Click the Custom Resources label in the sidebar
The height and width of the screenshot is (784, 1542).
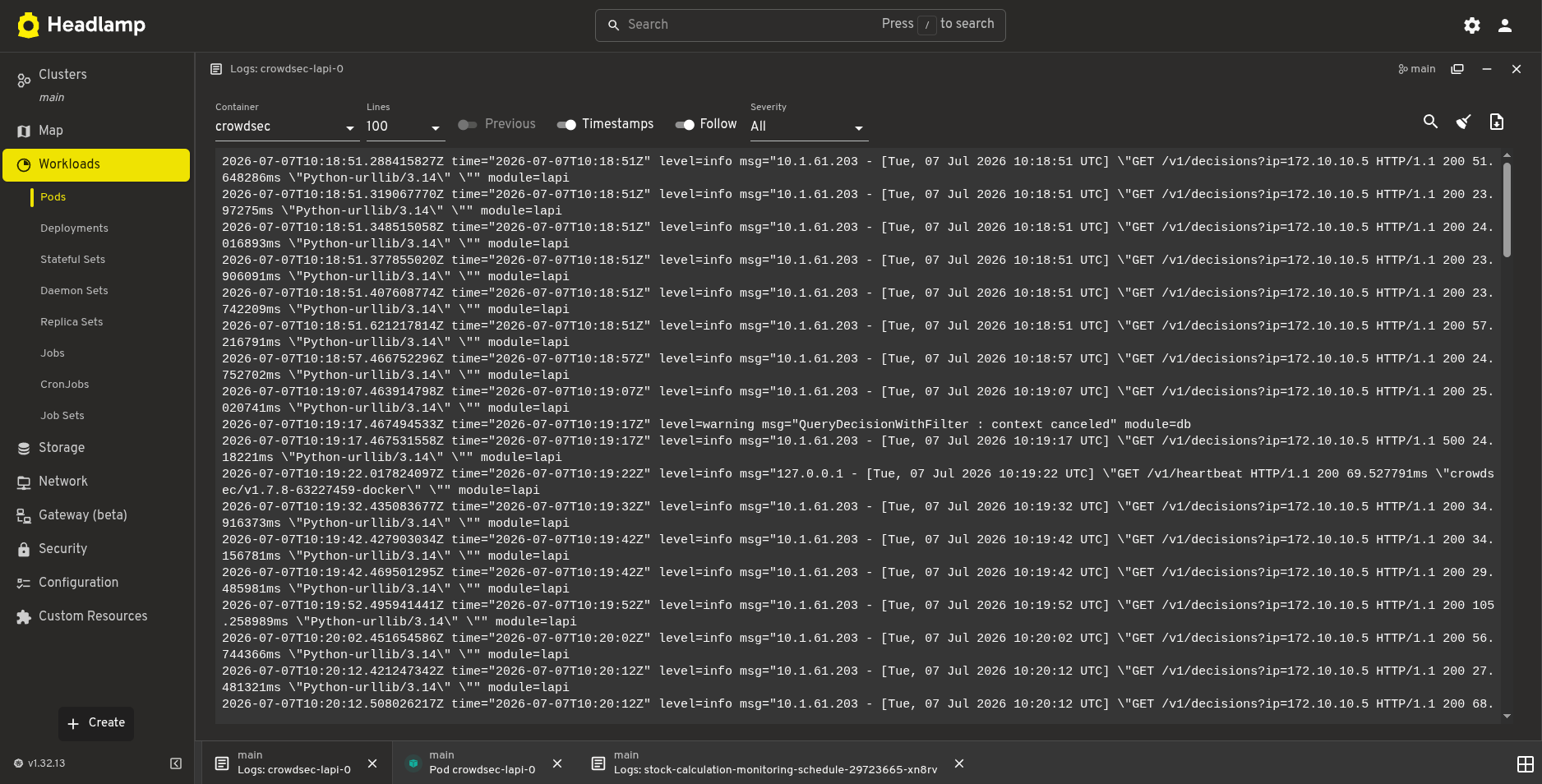(93, 616)
